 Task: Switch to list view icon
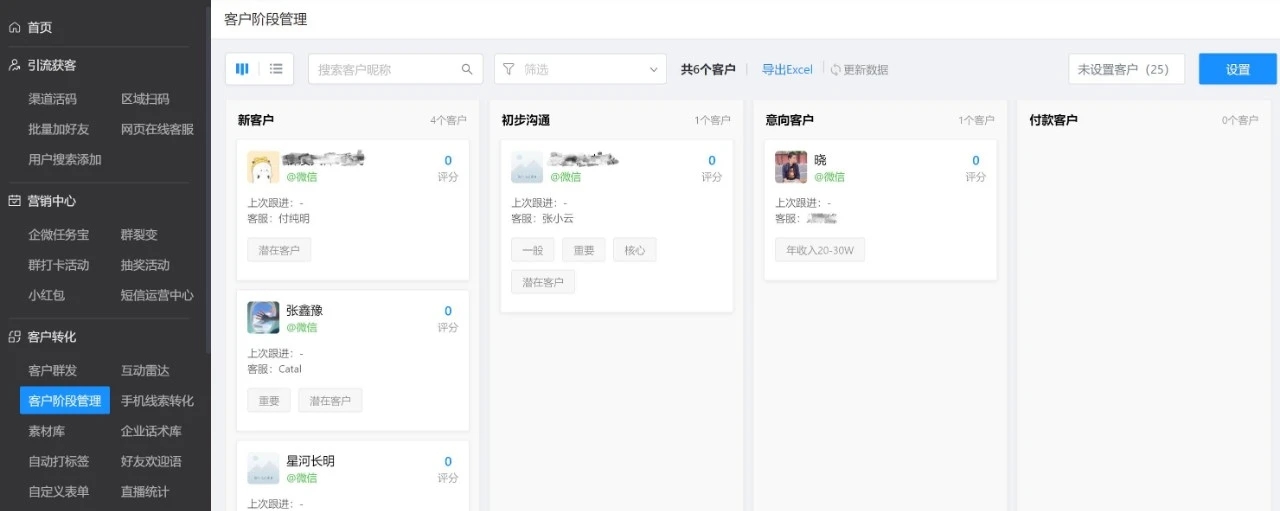click(x=276, y=69)
